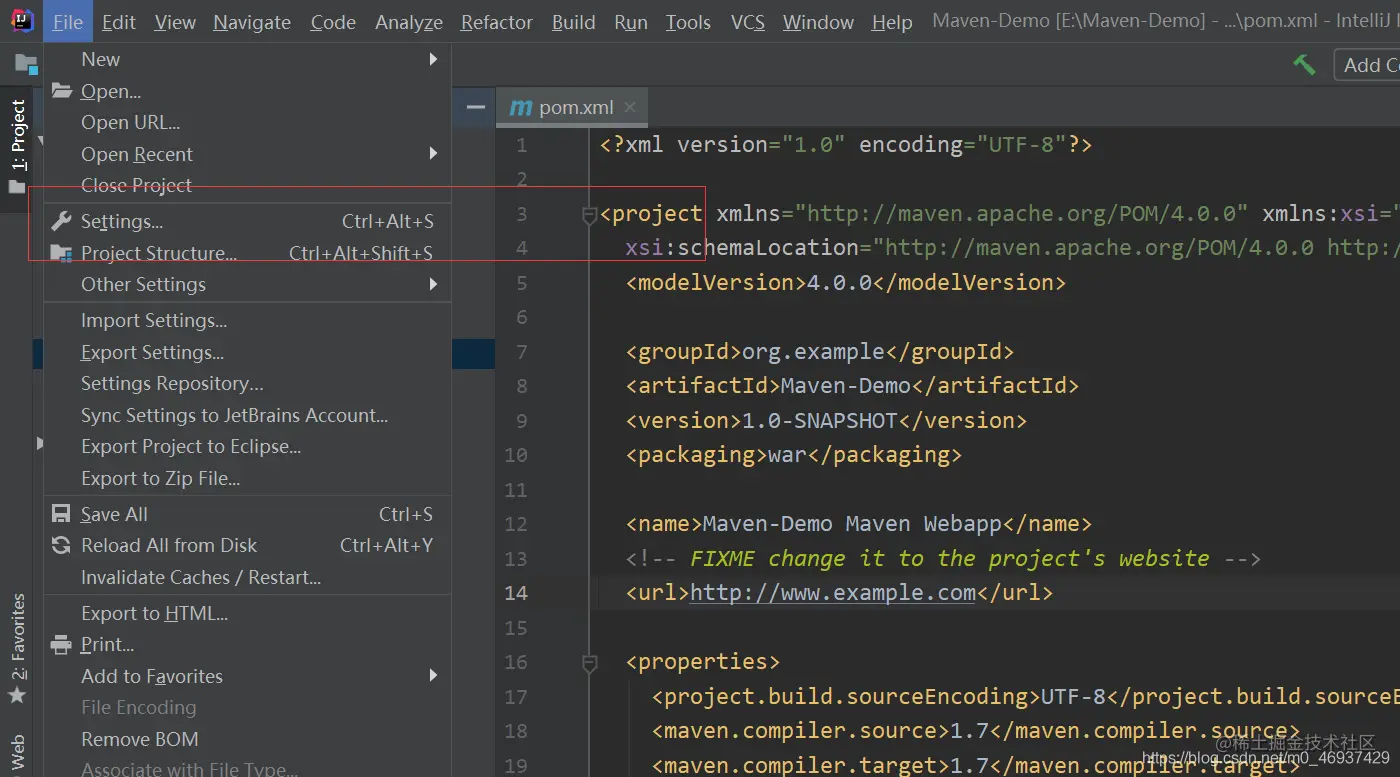
Task: Collapse the properties tag fold marker
Action: pyautogui.click(x=589, y=662)
